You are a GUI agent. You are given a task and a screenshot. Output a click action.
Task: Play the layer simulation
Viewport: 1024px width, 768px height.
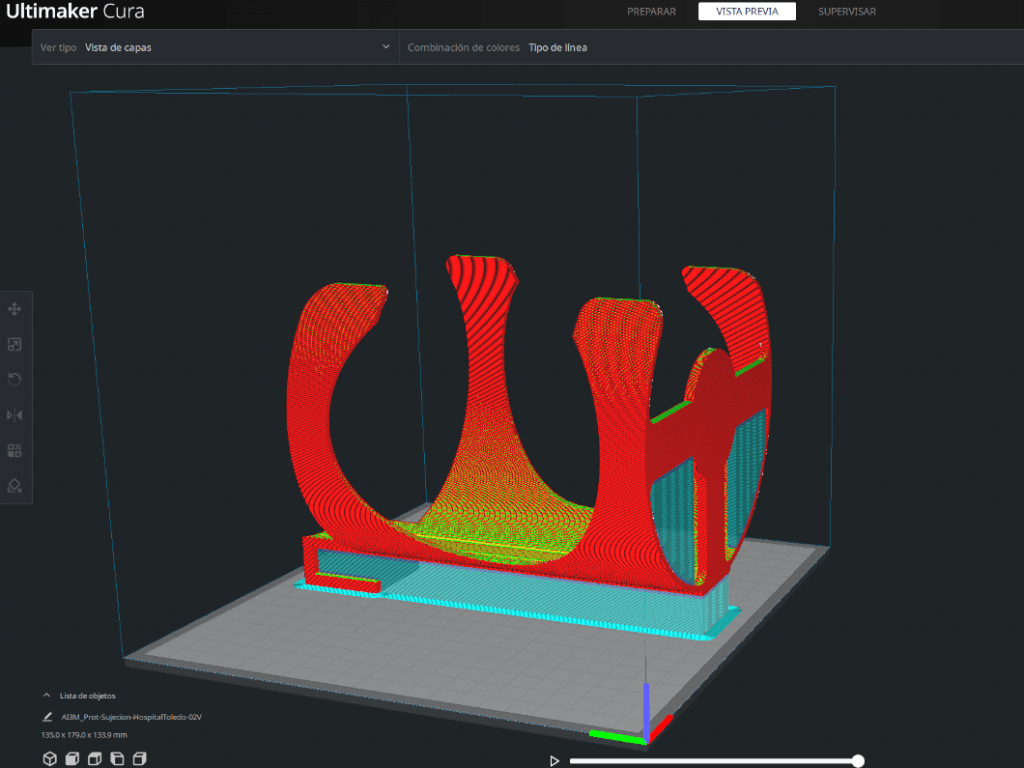click(x=554, y=760)
